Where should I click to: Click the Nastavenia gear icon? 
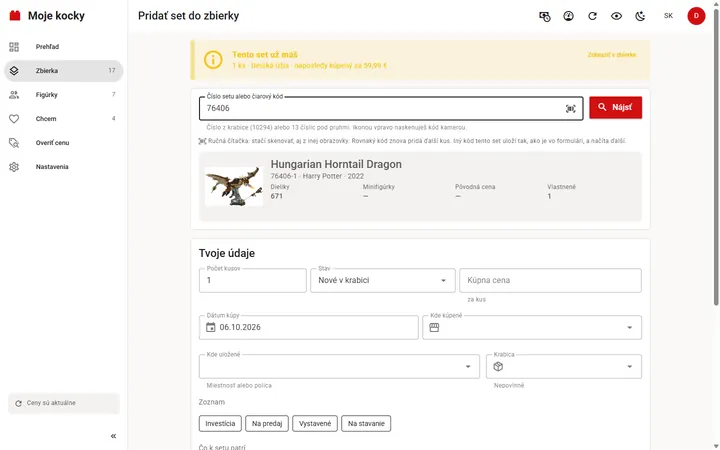click(x=14, y=167)
